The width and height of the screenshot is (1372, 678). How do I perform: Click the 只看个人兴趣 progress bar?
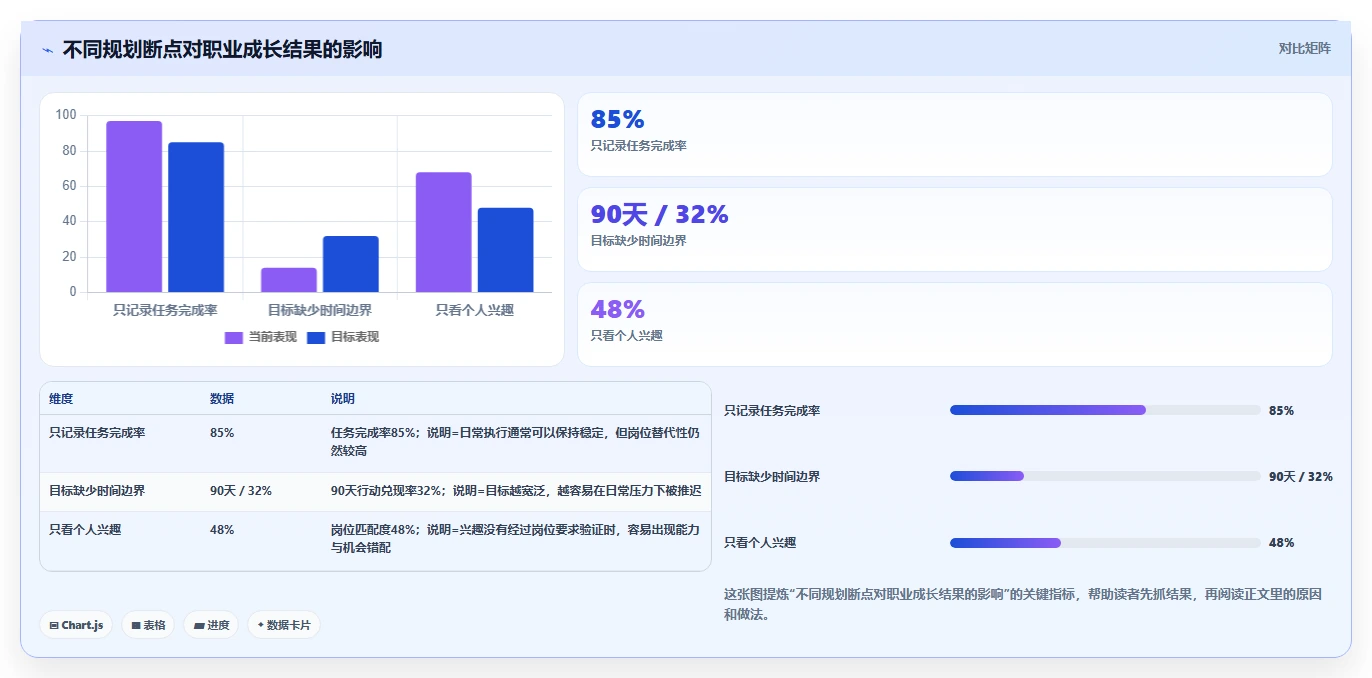point(1105,543)
